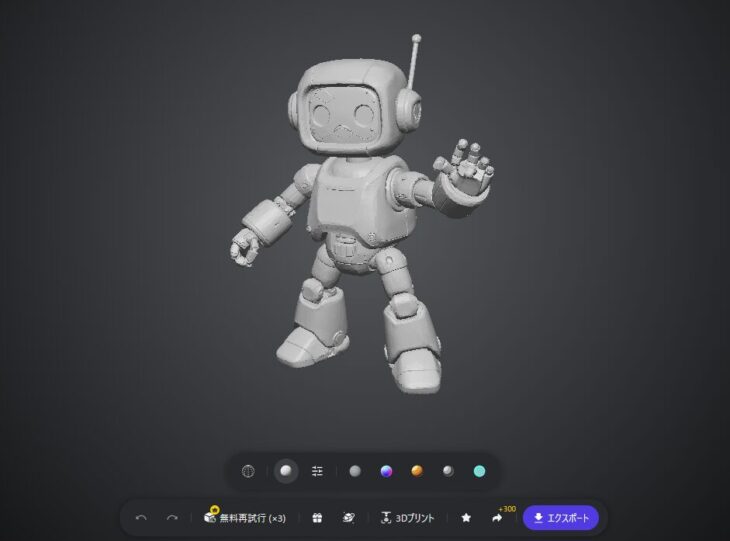Undo the last action
Screen dimensions: 730x541
[x=141, y=518]
